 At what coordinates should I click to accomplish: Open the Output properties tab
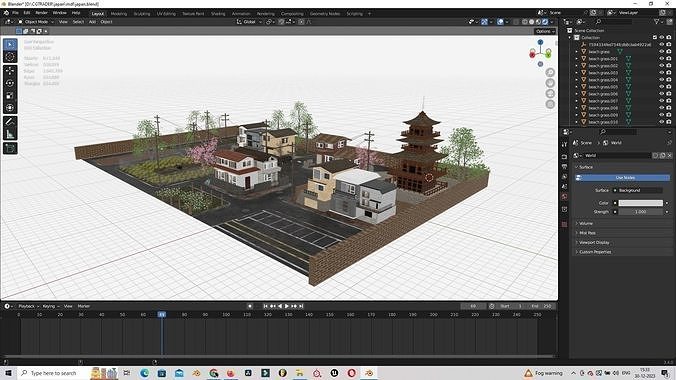(564, 166)
